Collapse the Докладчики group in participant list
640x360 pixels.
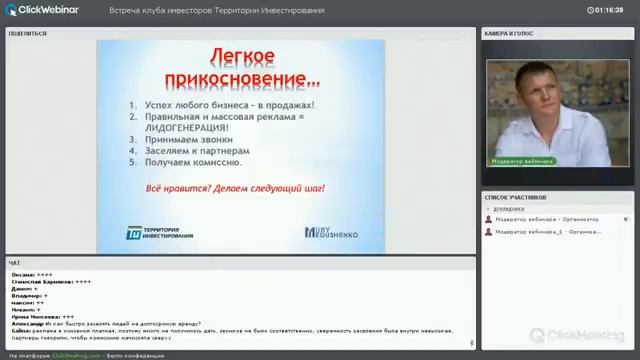tap(488, 209)
